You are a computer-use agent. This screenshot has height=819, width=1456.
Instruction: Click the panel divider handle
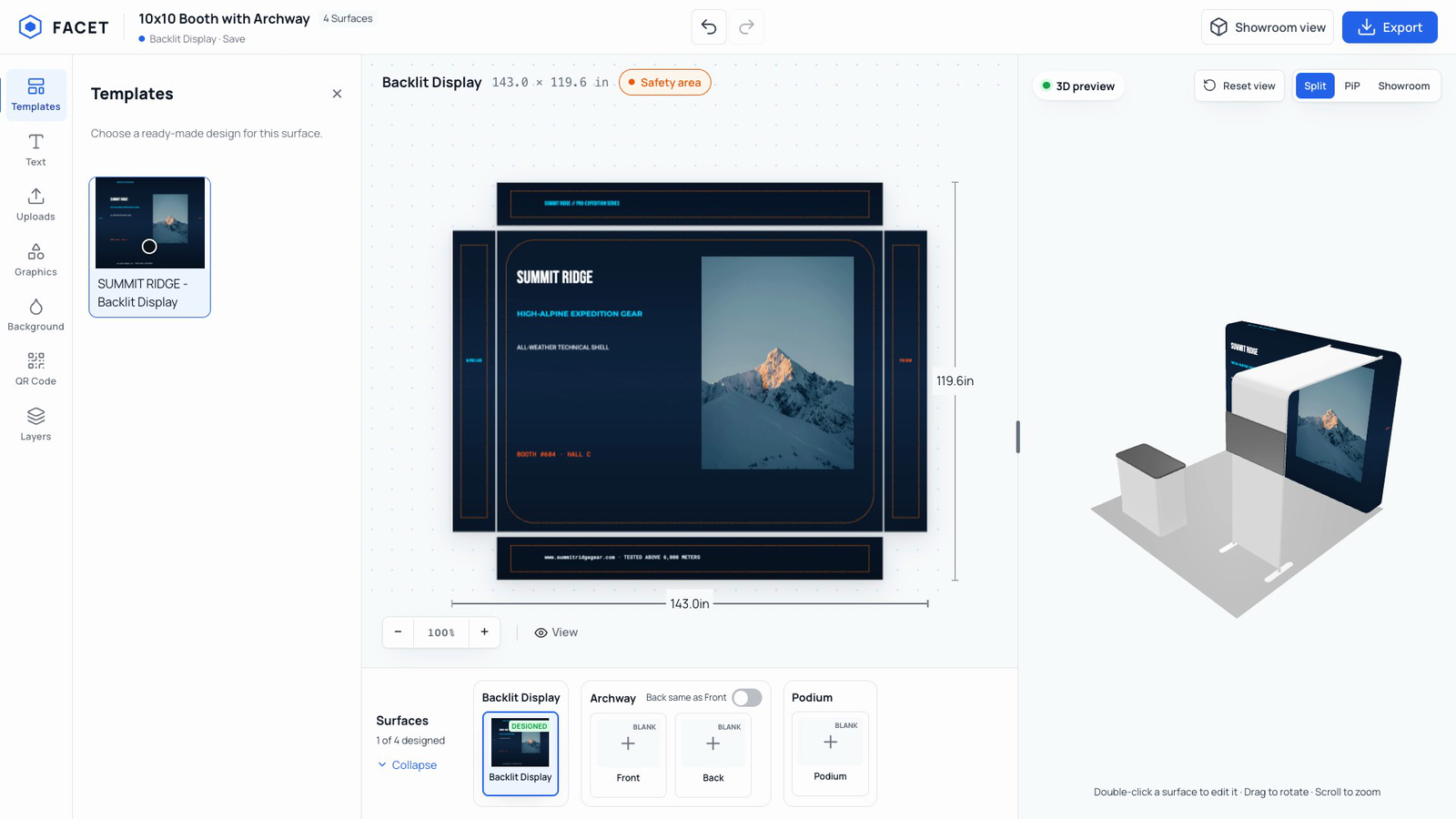click(1017, 437)
